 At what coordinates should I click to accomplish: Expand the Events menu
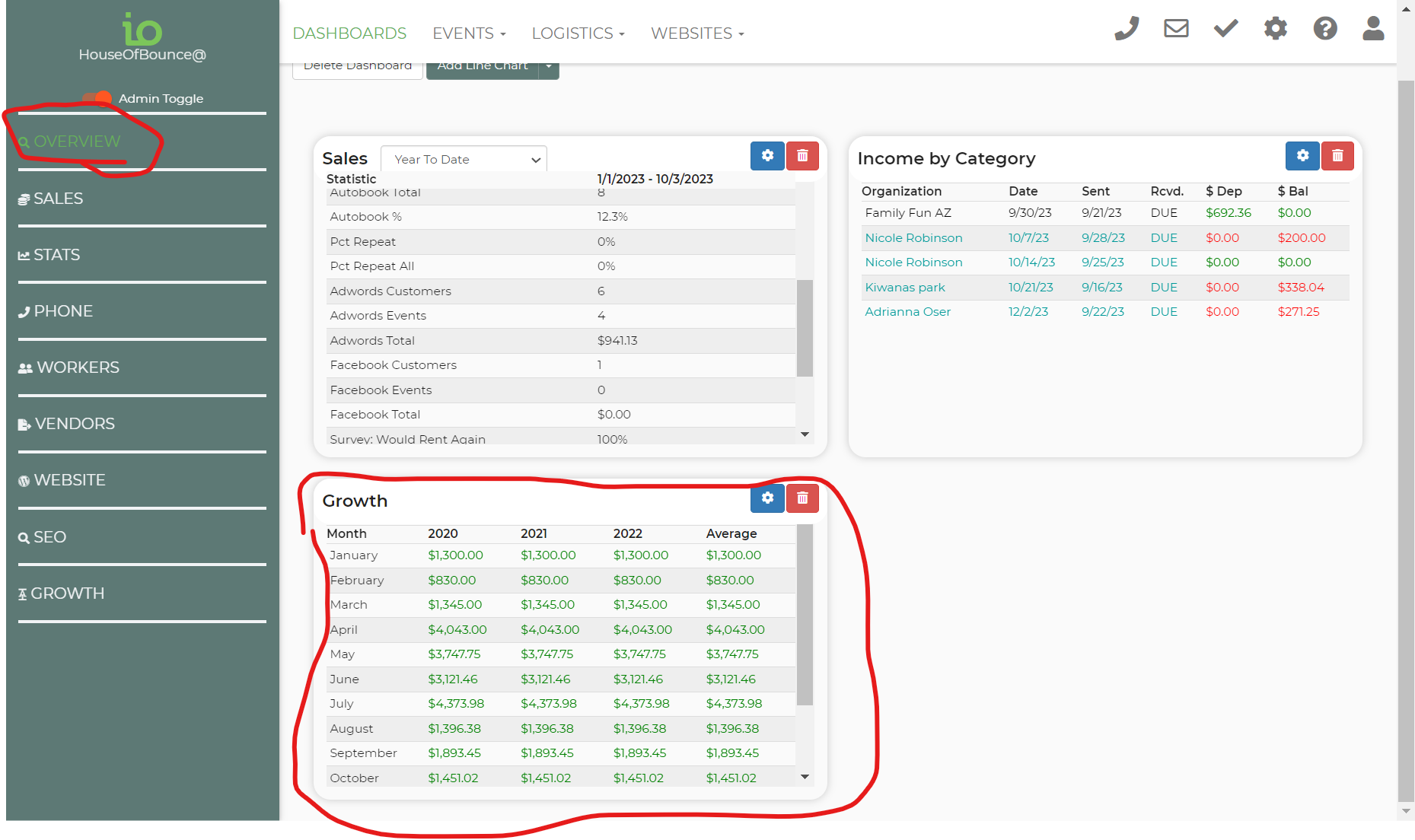pos(469,33)
